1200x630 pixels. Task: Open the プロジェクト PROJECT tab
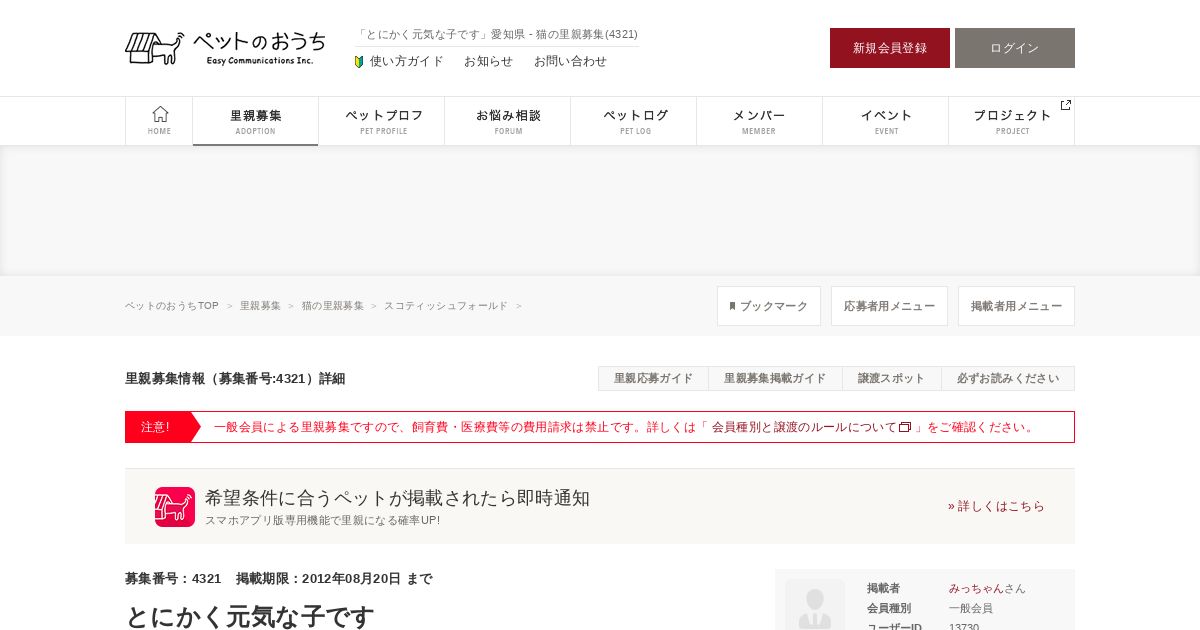click(x=1012, y=121)
